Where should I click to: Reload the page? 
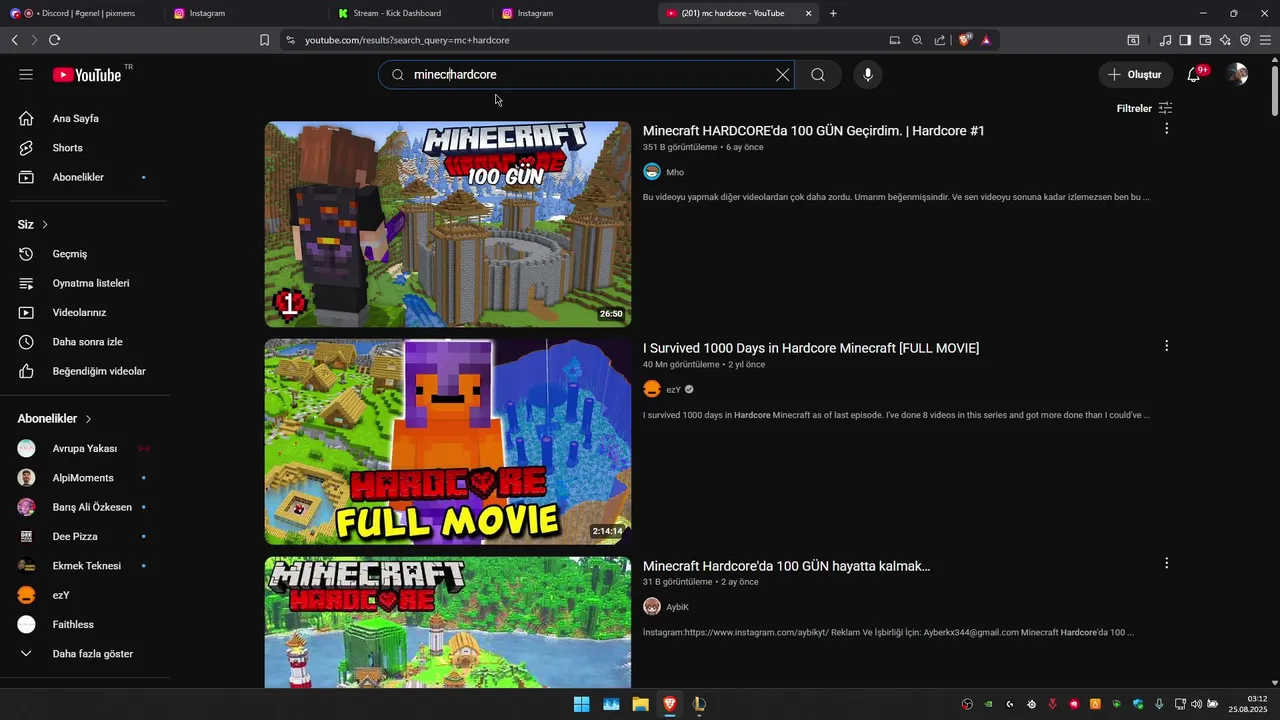point(54,40)
